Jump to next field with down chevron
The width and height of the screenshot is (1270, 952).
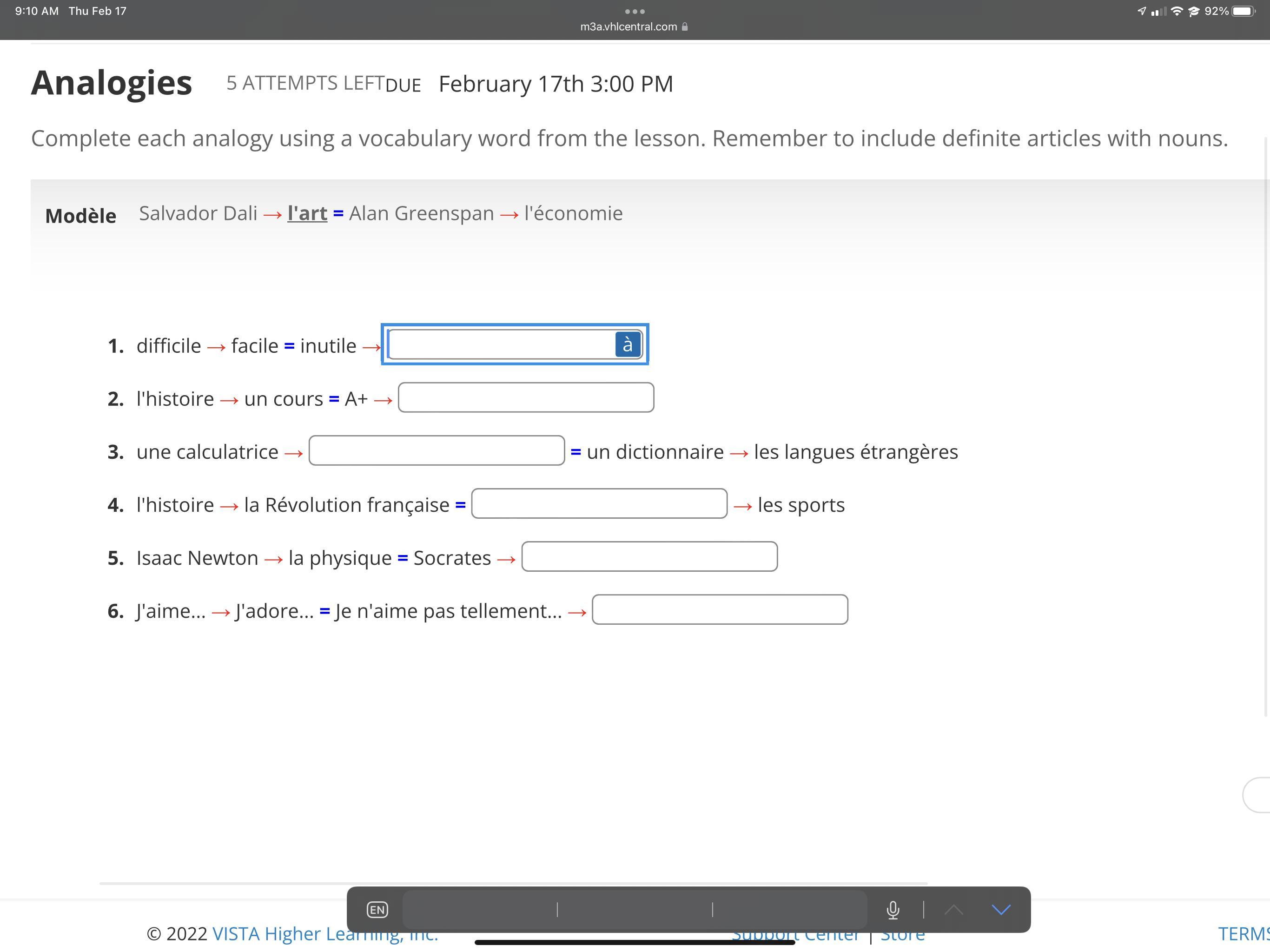pos(1001,910)
